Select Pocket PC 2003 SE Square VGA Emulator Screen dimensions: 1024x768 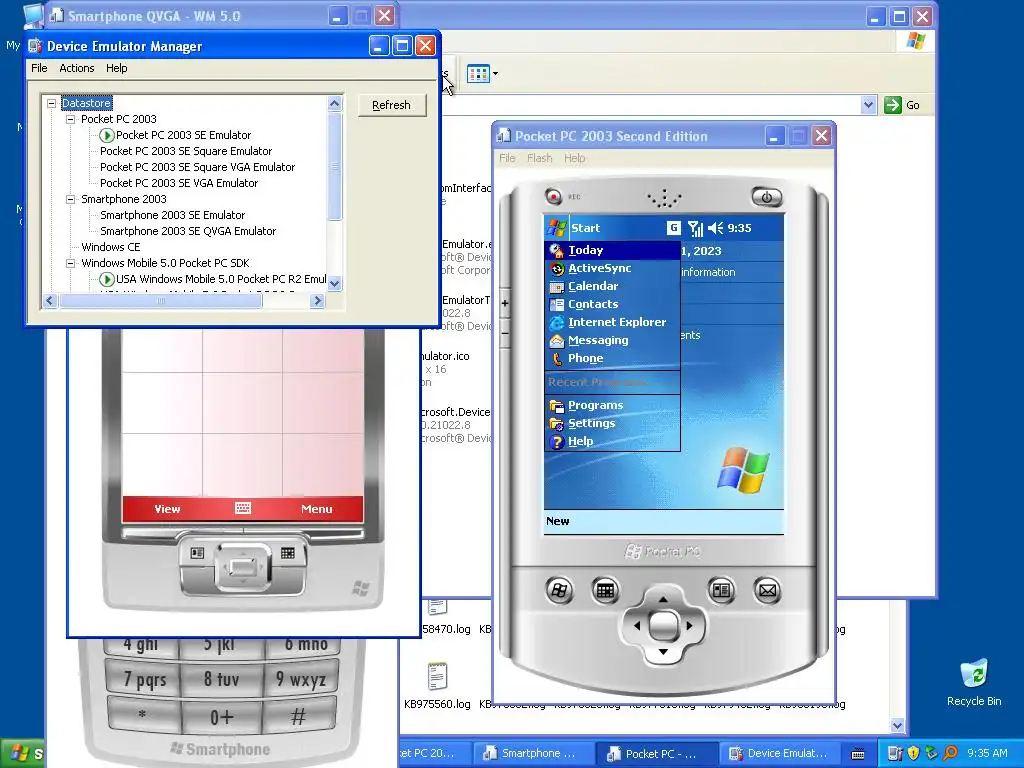click(197, 167)
